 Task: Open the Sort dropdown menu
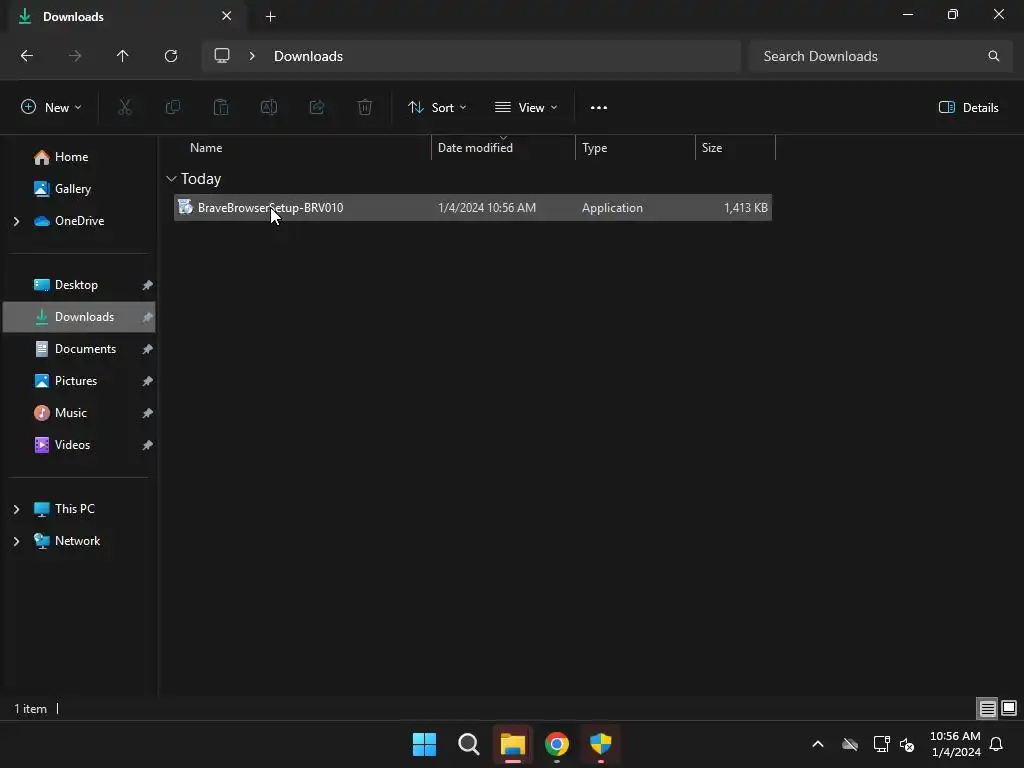(437, 107)
